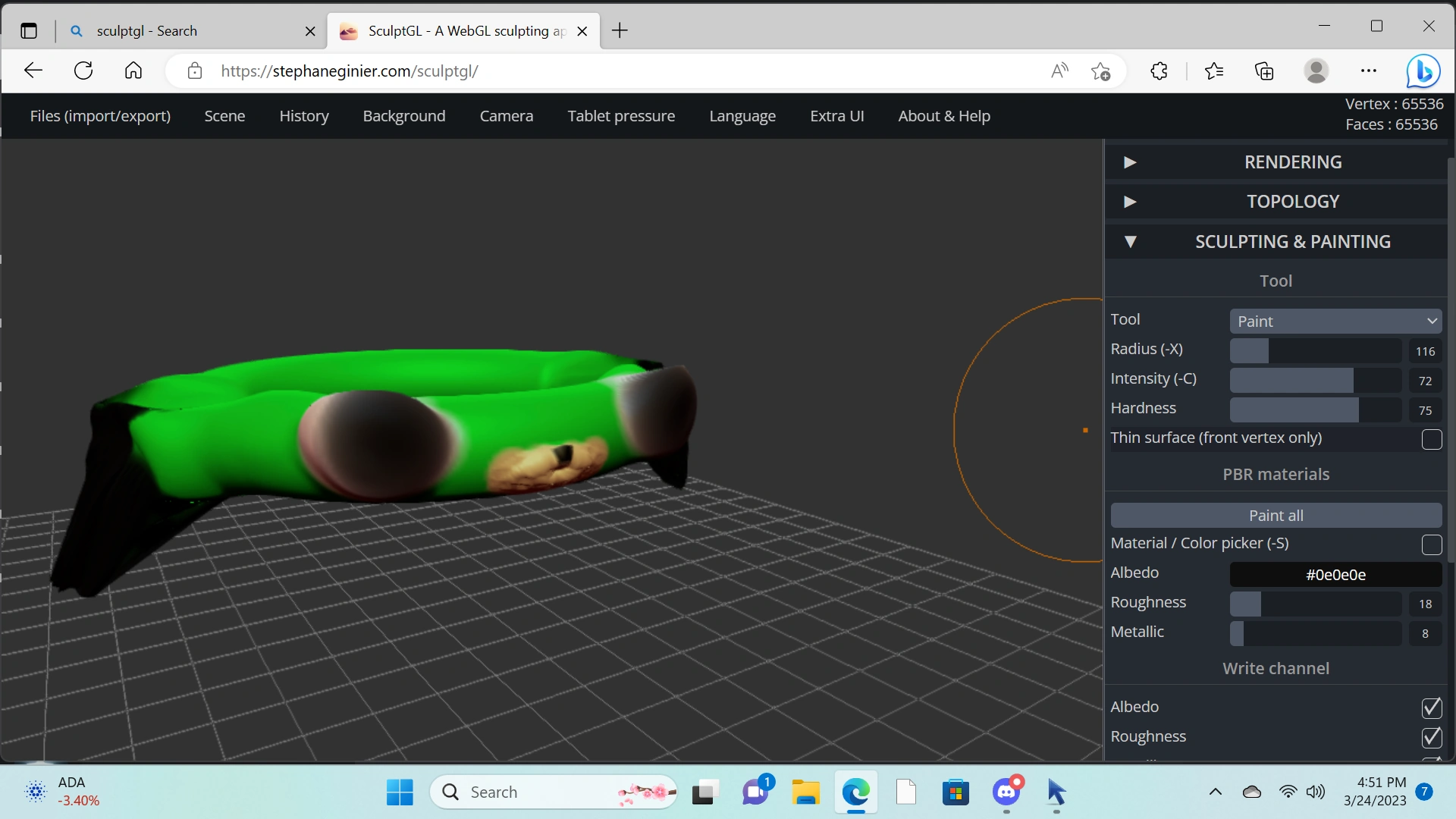Uncheck the Albedo write channel

pyautogui.click(x=1431, y=708)
